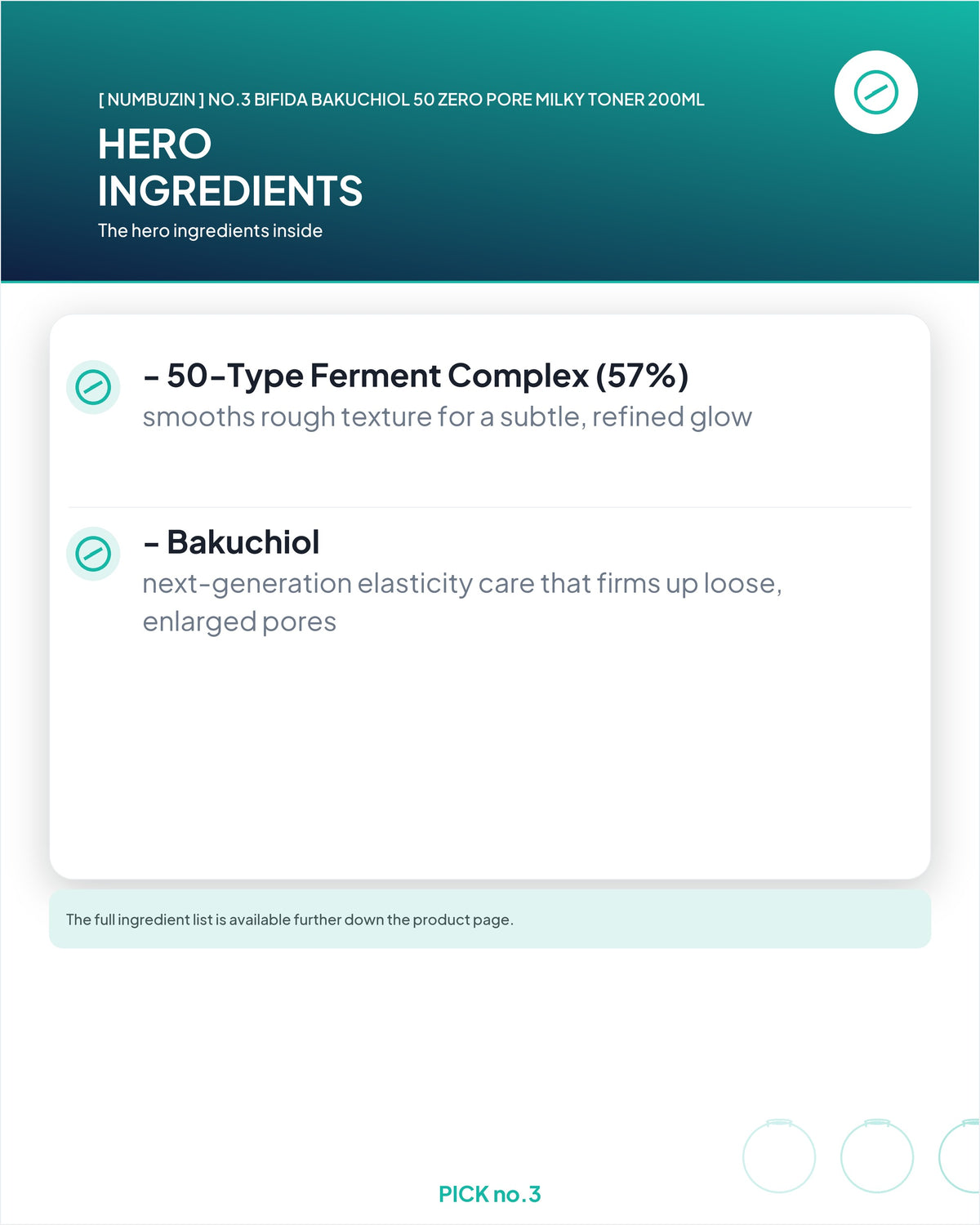Select the Bakuchiol ingredient title
Image resolution: width=980 pixels, height=1225 pixels.
(231, 542)
